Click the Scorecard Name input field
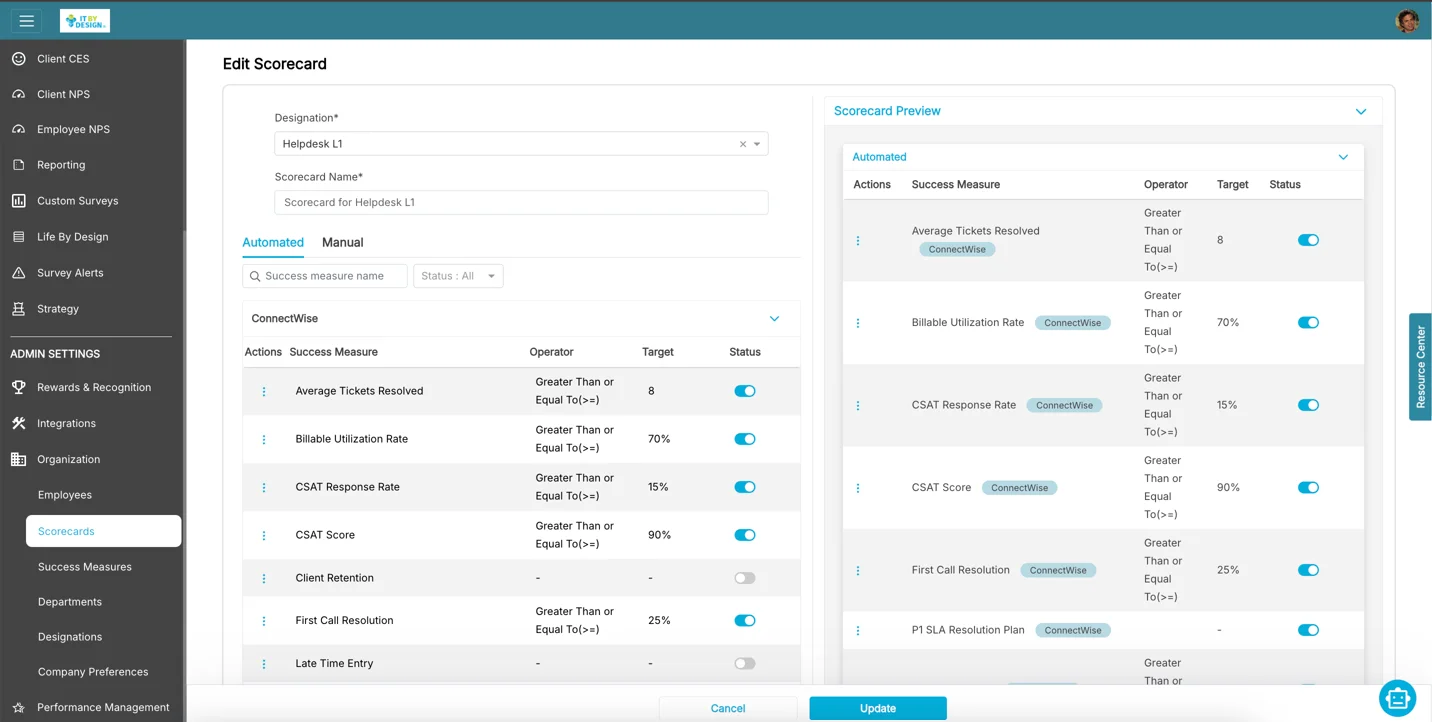Screen dimensions: 1432x722 [521, 202]
